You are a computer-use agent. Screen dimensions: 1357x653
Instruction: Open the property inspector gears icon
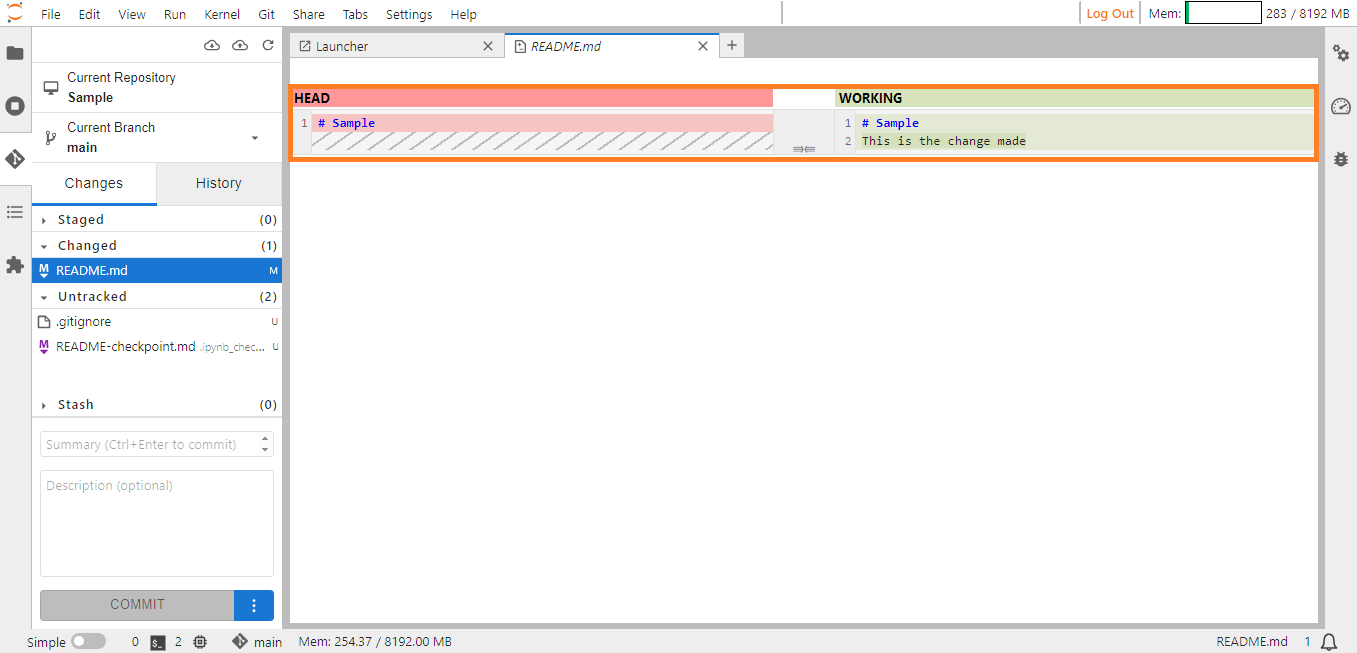[x=1341, y=53]
